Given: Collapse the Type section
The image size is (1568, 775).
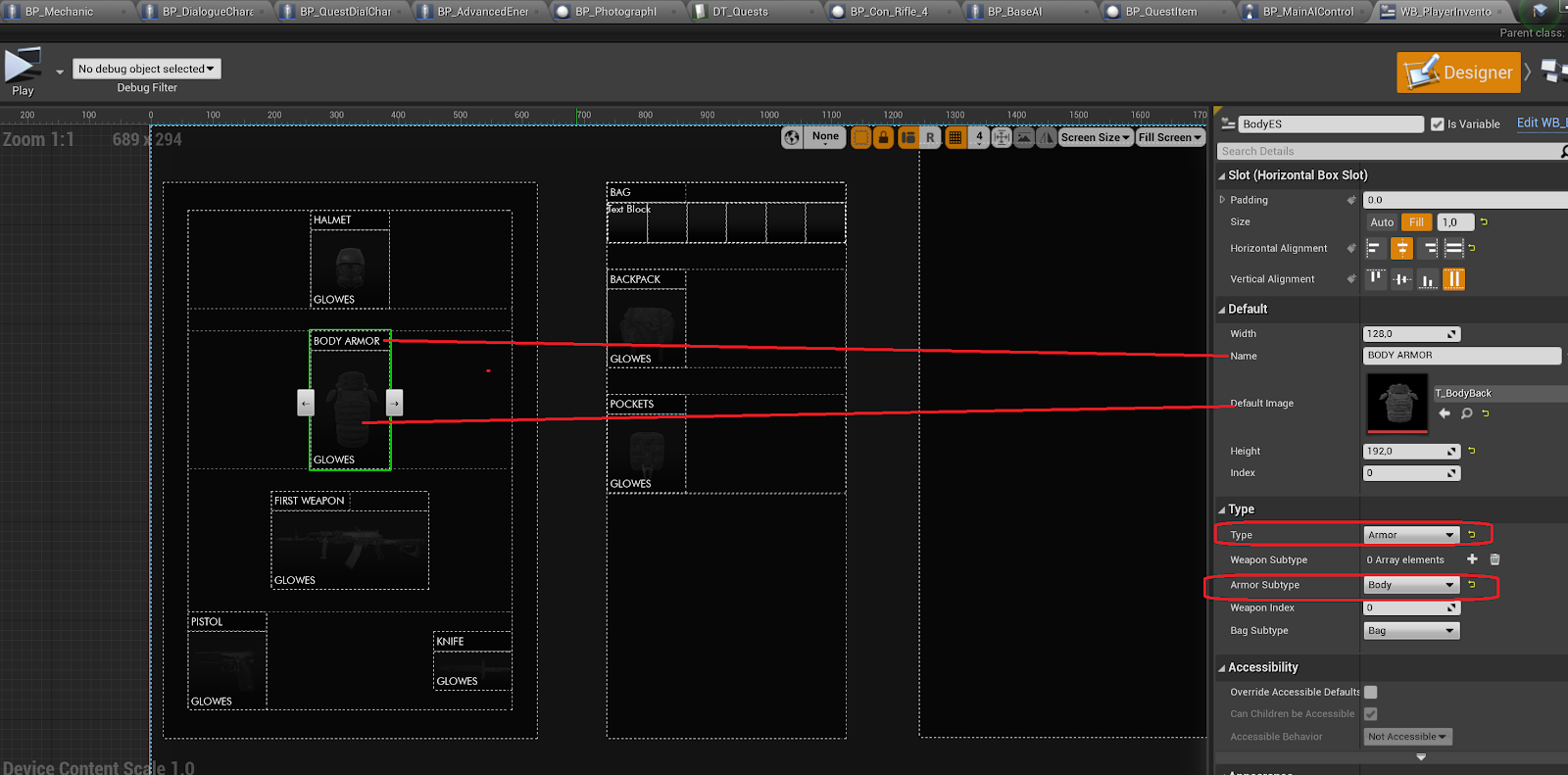Looking at the screenshot, I should 1222,510.
